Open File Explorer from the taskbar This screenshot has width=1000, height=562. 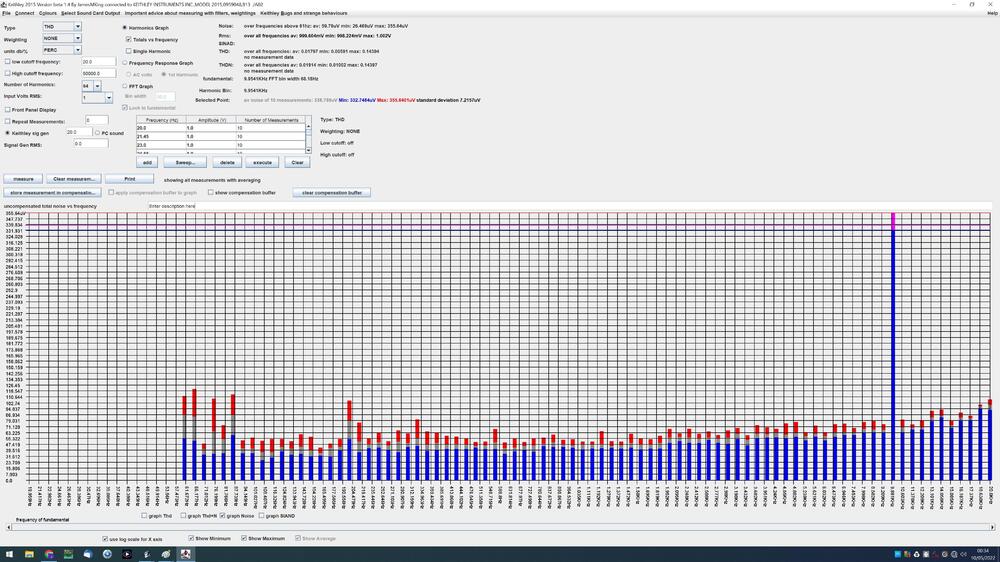pyautogui.click(x=30, y=554)
